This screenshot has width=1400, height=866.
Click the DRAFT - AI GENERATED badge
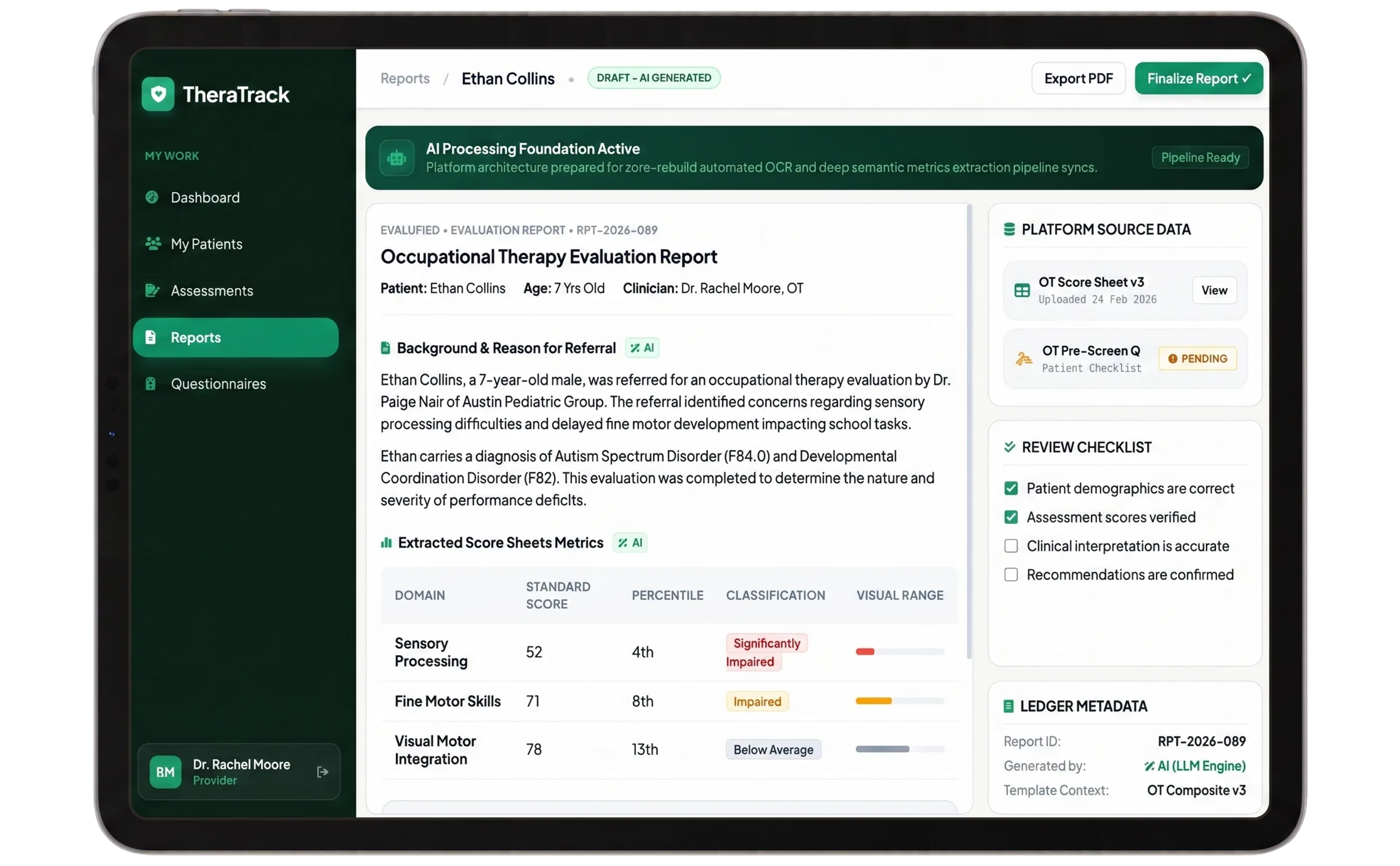[x=654, y=78]
